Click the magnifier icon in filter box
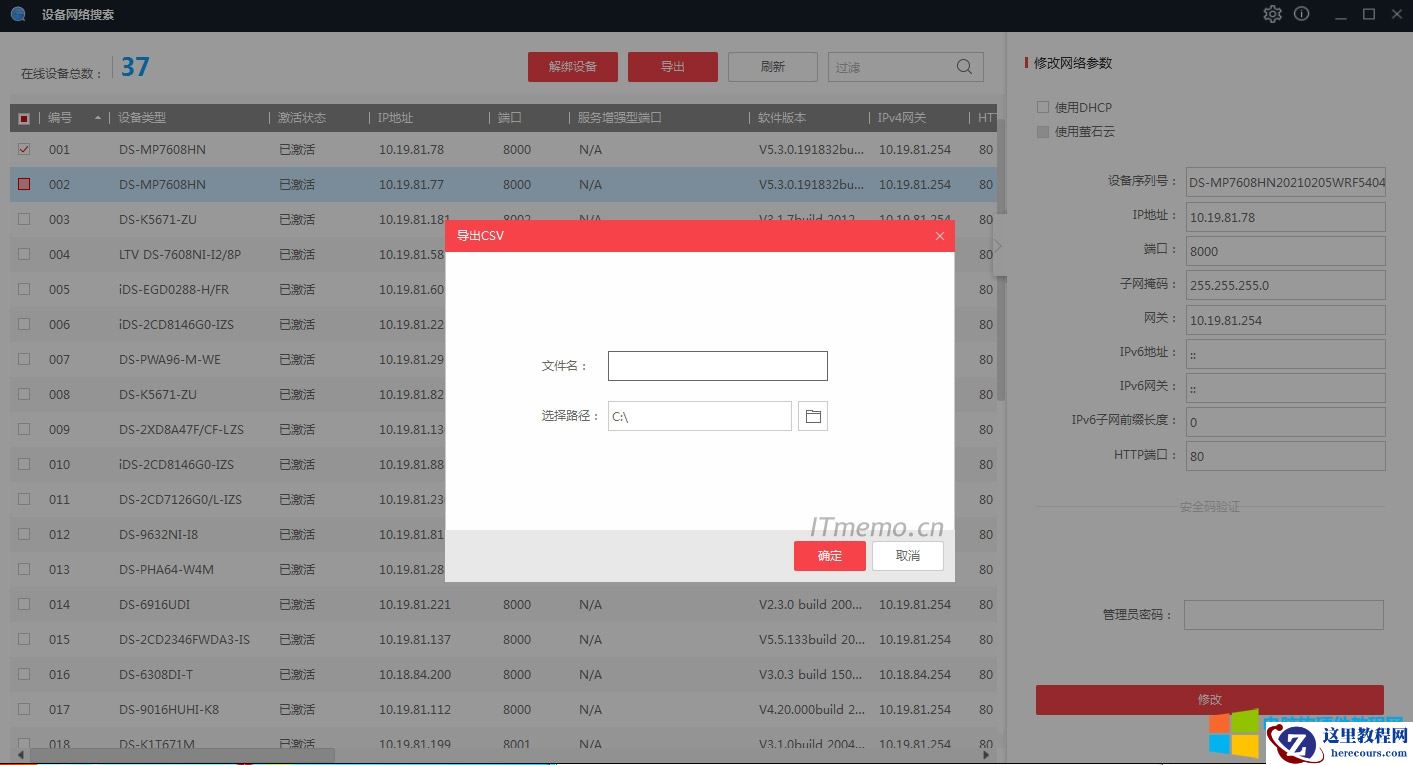1413x765 pixels. [x=964, y=67]
